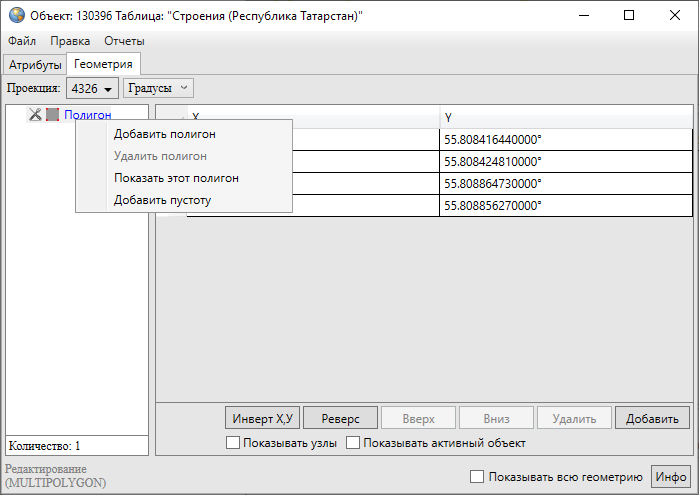Open the Правка menu
This screenshot has width=699, height=495.
tap(70, 41)
